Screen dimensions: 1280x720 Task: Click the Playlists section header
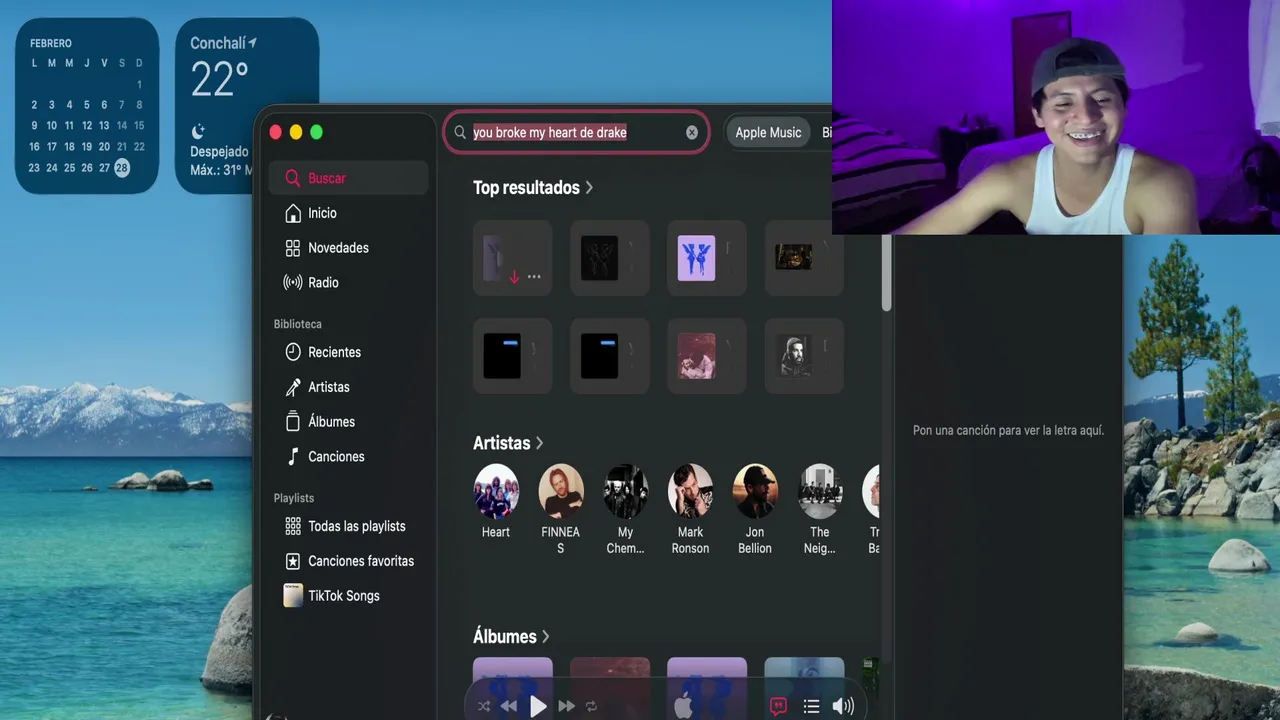[294, 498]
